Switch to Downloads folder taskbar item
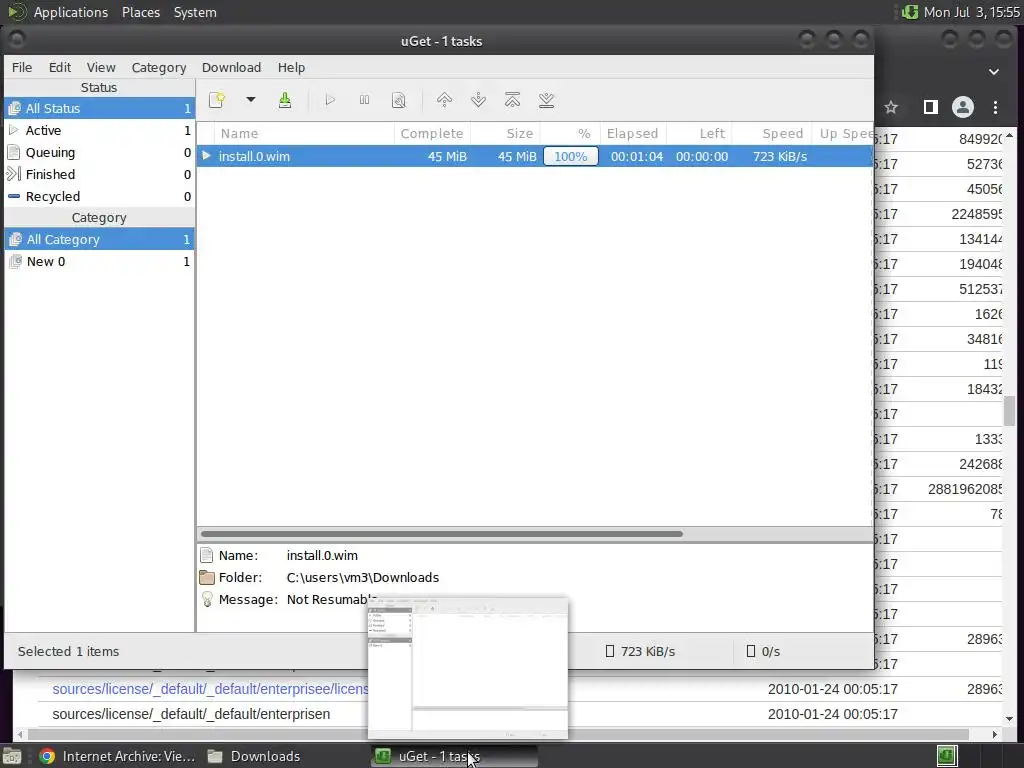This screenshot has height=768, width=1024. coord(253,756)
